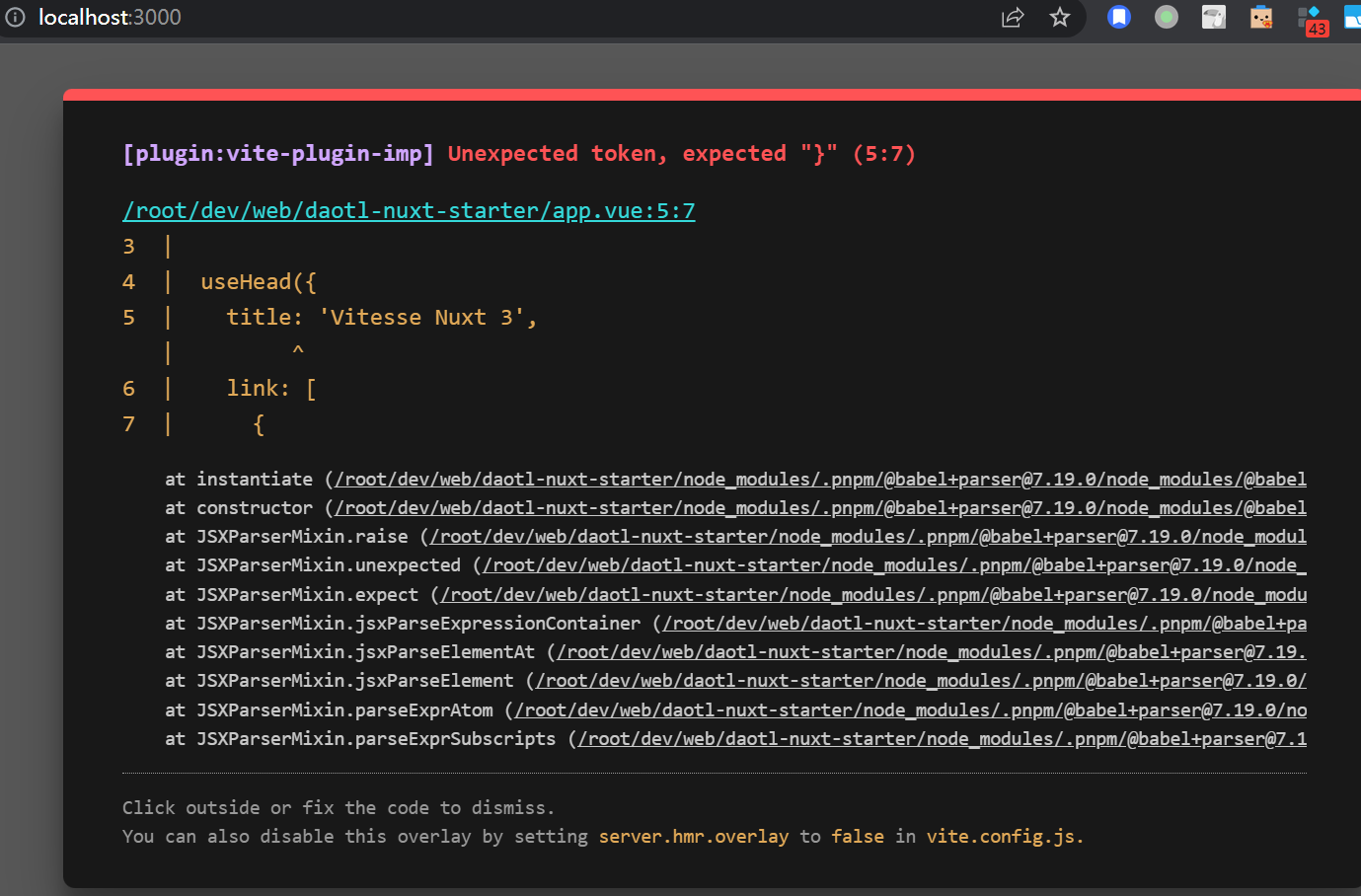Bookmark this page using the star icon
The width and height of the screenshot is (1361, 896).
coord(1060,17)
